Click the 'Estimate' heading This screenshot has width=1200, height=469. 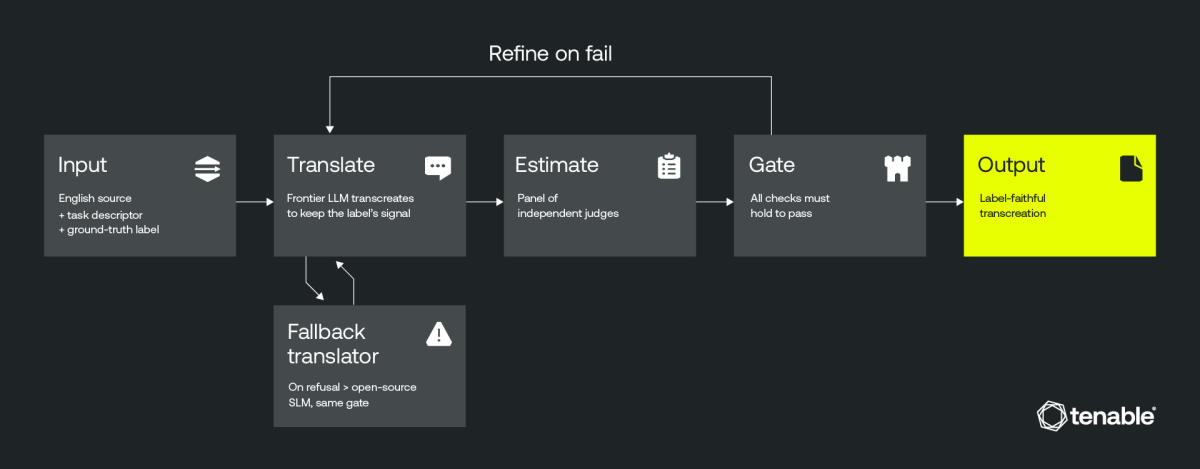tap(557, 165)
